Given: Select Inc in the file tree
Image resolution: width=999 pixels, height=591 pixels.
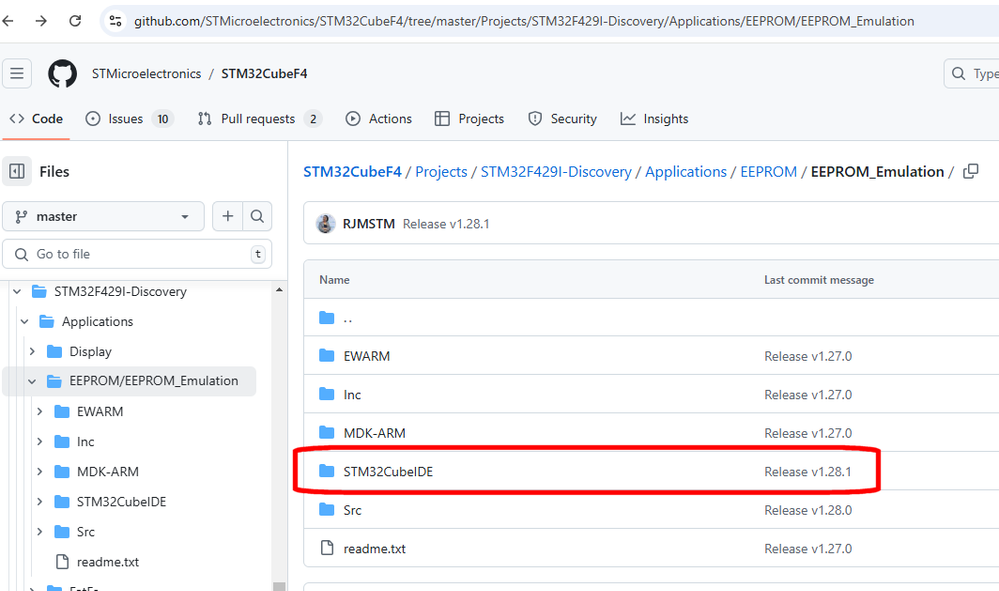Looking at the screenshot, I should (85, 442).
